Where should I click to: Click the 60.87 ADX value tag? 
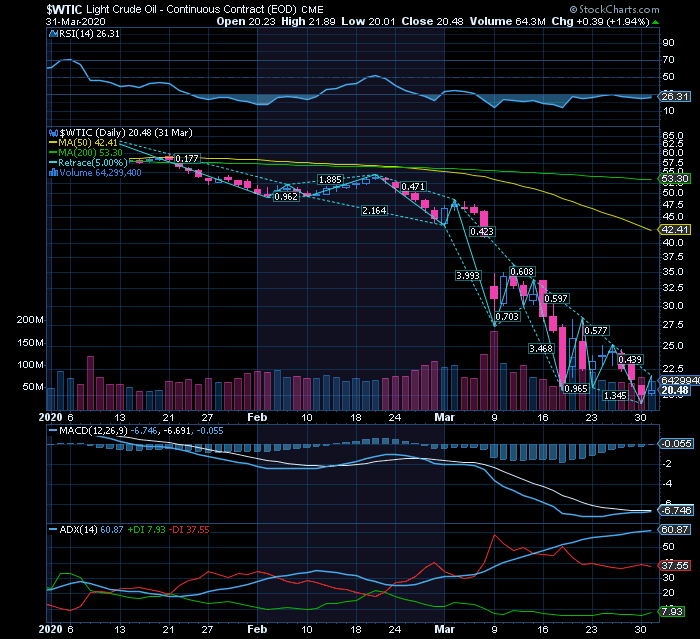coord(674,530)
